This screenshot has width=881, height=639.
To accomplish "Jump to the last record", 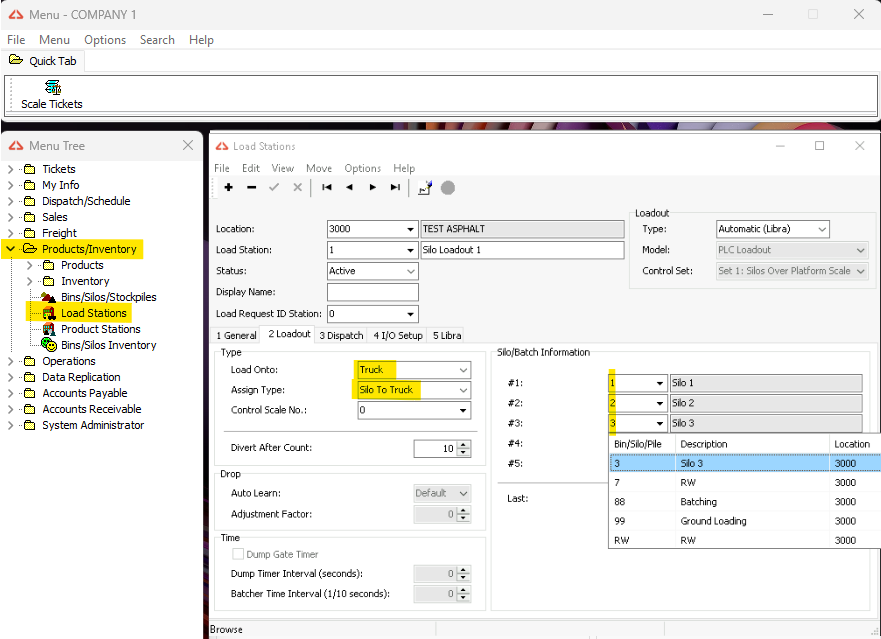I will click(396, 187).
